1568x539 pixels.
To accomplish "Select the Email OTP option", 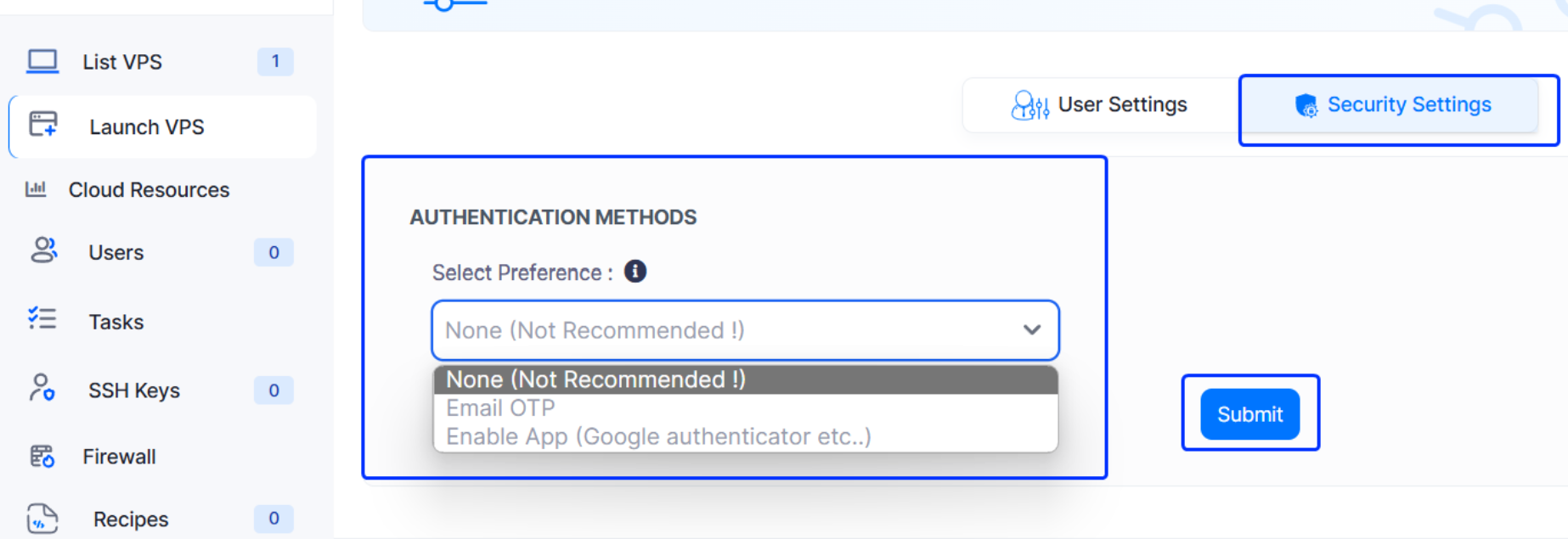I will [501, 408].
